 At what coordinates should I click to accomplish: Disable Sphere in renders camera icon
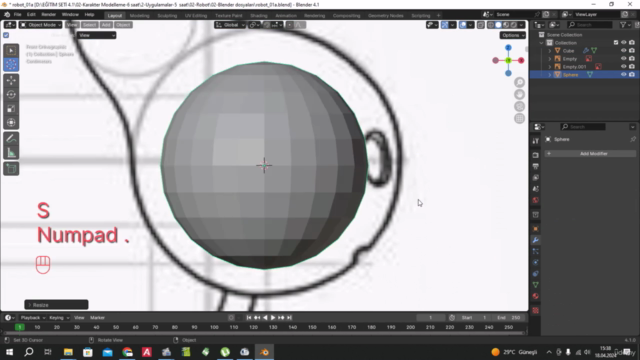point(632,75)
